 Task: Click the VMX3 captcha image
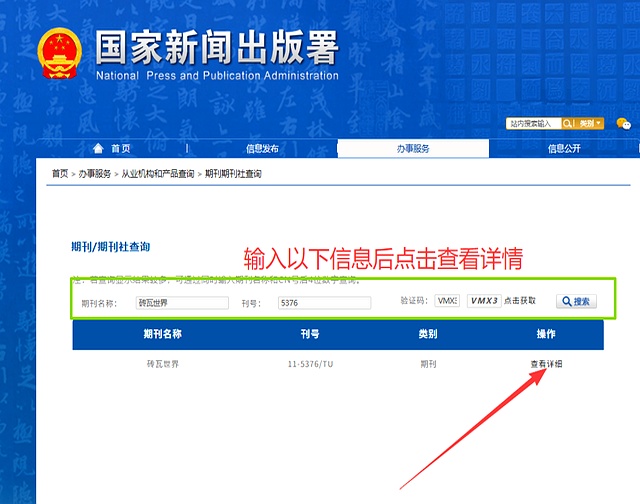coord(484,301)
